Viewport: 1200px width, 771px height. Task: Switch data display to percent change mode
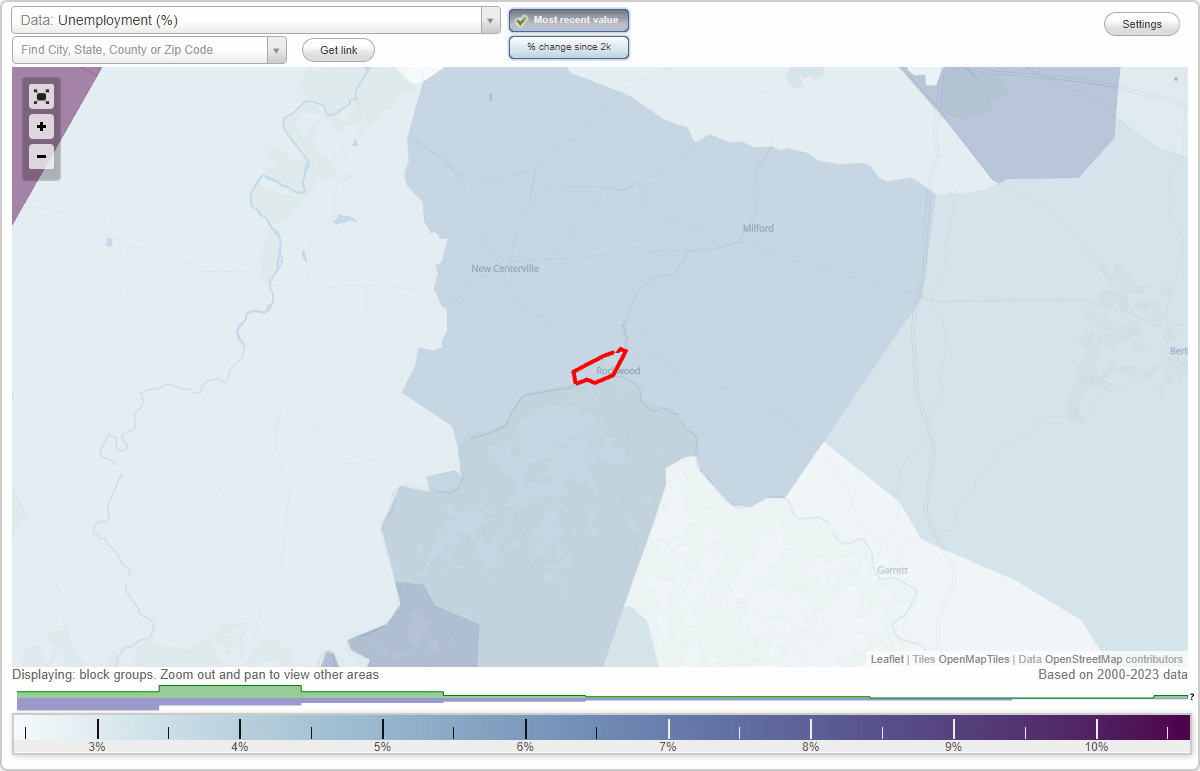pos(568,46)
